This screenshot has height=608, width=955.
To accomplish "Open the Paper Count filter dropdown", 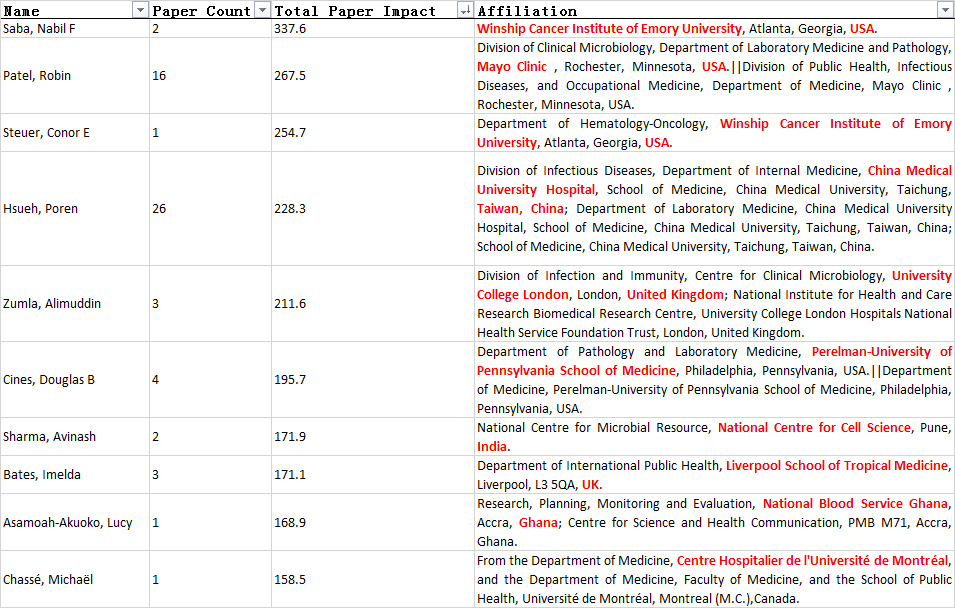I will click(x=263, y=10).
